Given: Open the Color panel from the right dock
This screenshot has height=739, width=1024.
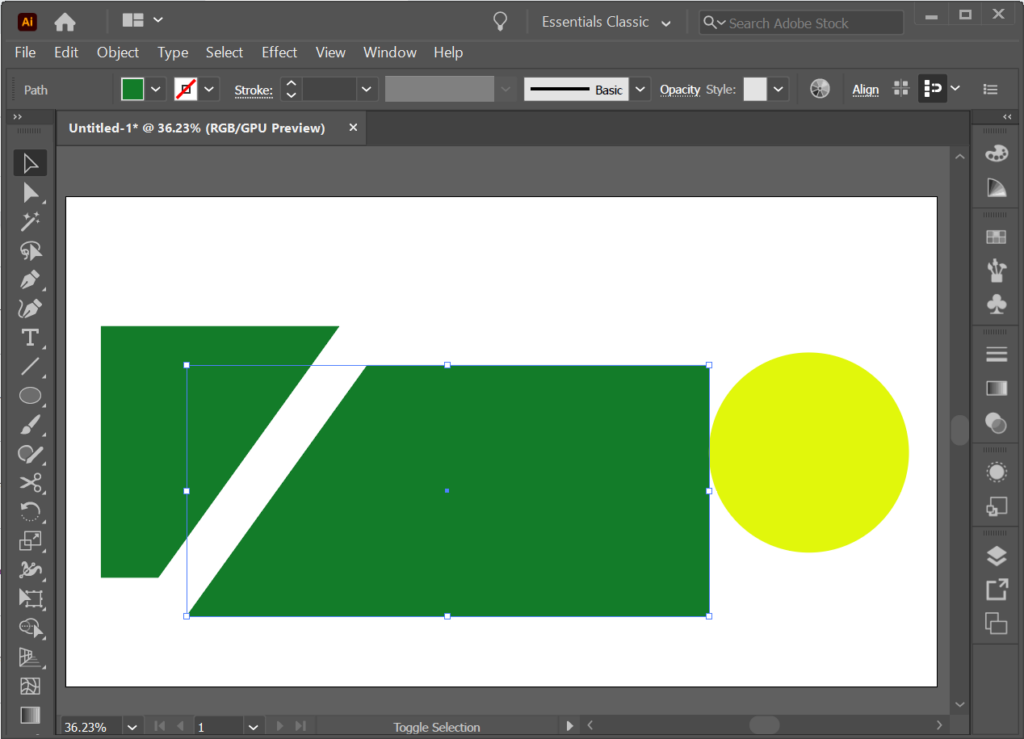Looking at the screenshot, I should coord(995,152).
